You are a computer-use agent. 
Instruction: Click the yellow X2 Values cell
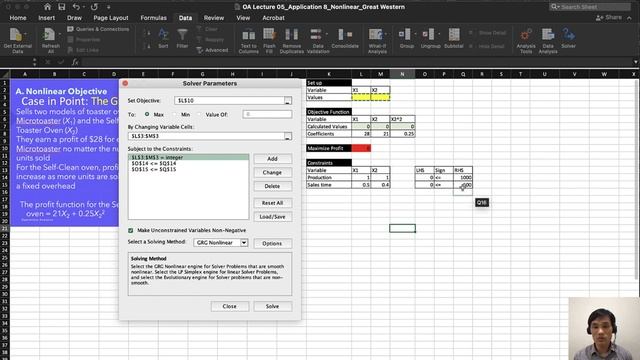tap(380, 98)
